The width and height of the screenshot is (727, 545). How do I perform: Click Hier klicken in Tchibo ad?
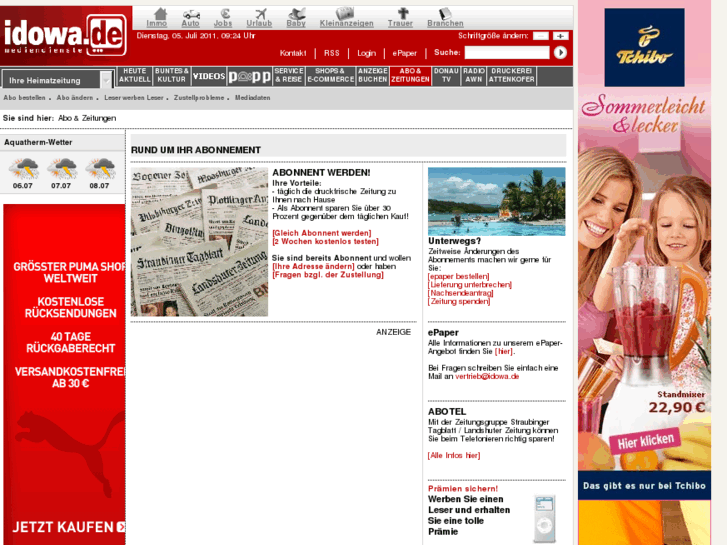[645, 441]
